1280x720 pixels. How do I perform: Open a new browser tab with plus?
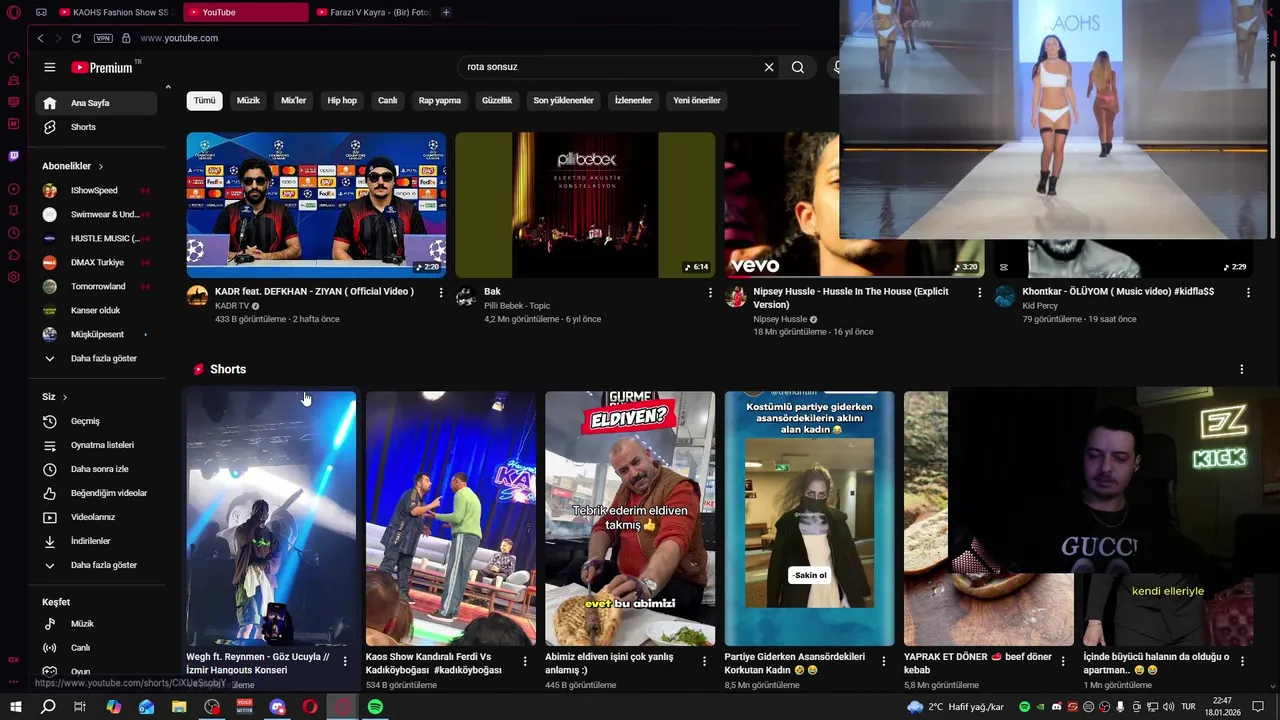[x=446, y=12]
